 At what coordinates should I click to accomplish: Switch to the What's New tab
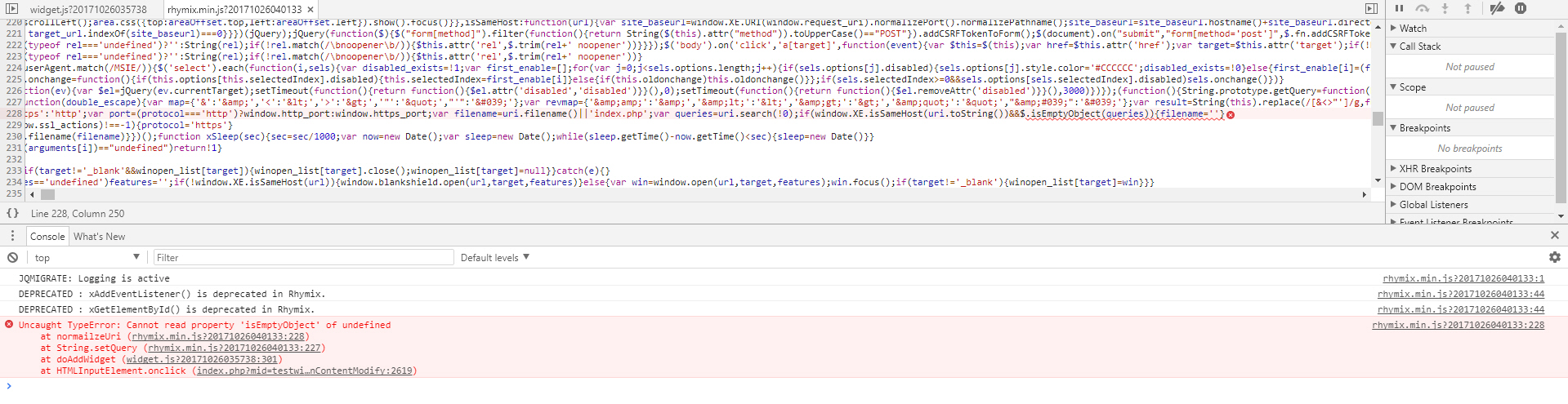(99, 236)
